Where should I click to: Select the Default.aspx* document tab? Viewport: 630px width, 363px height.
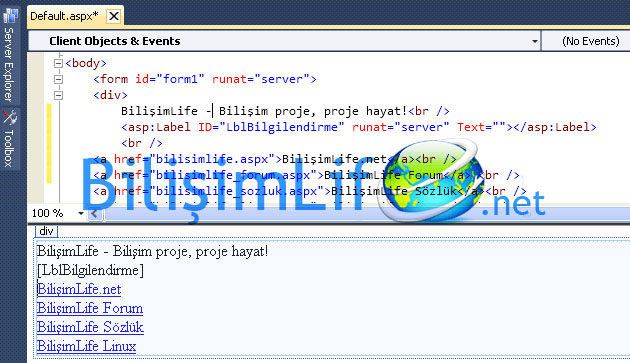tap(64, 16)
